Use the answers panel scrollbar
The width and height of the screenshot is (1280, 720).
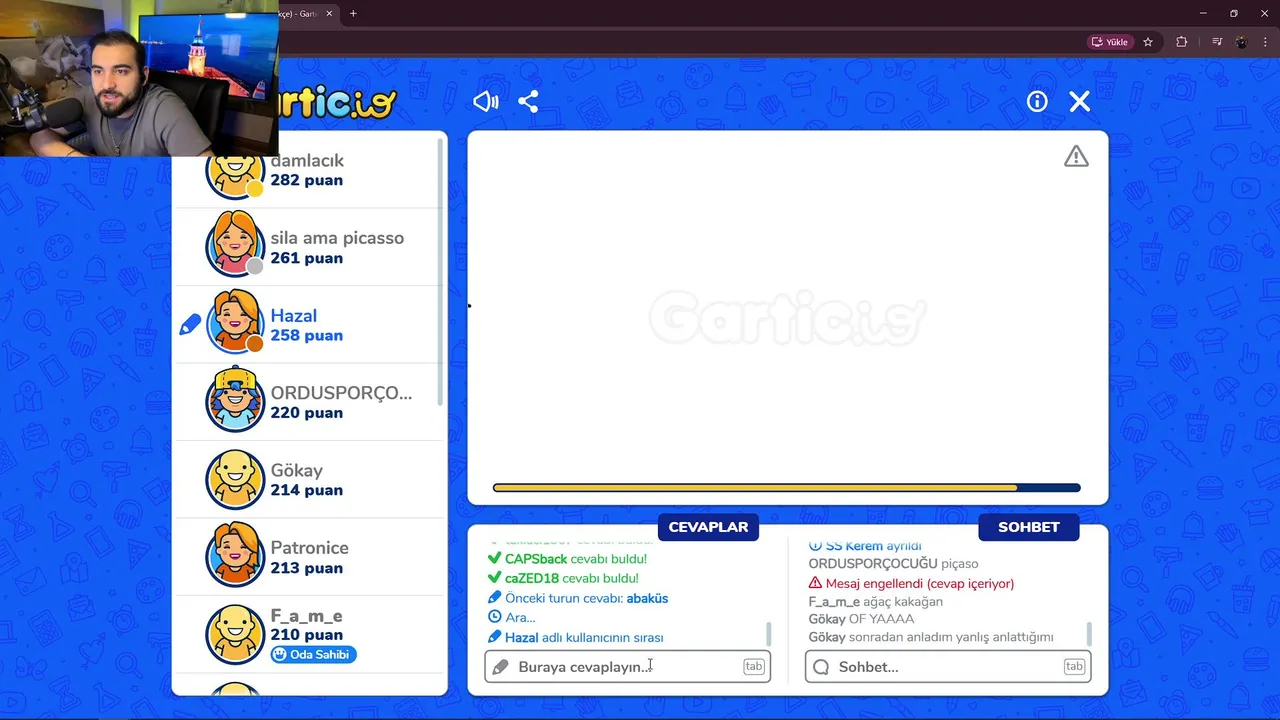[x=768, y=634]
